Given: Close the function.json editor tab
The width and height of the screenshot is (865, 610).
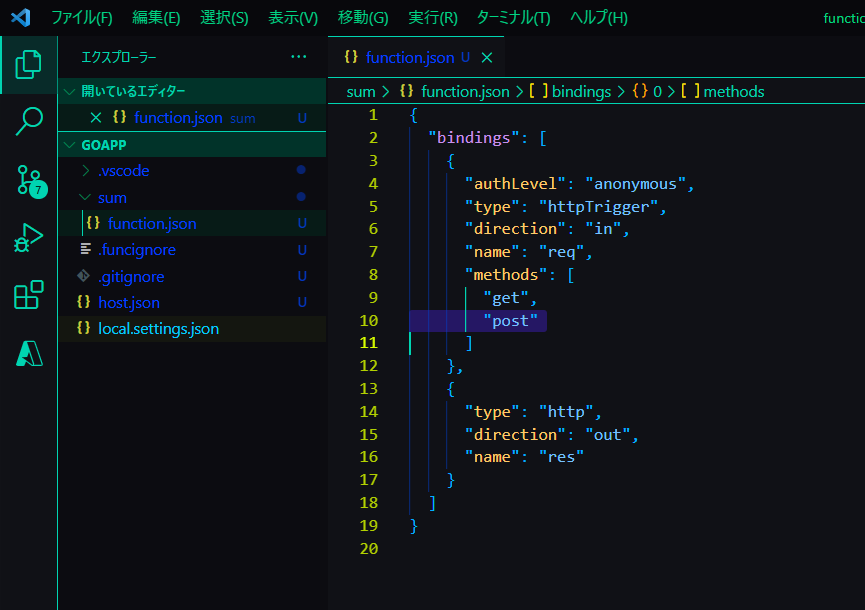Looking at the screenshot, I should coord(487,57).
